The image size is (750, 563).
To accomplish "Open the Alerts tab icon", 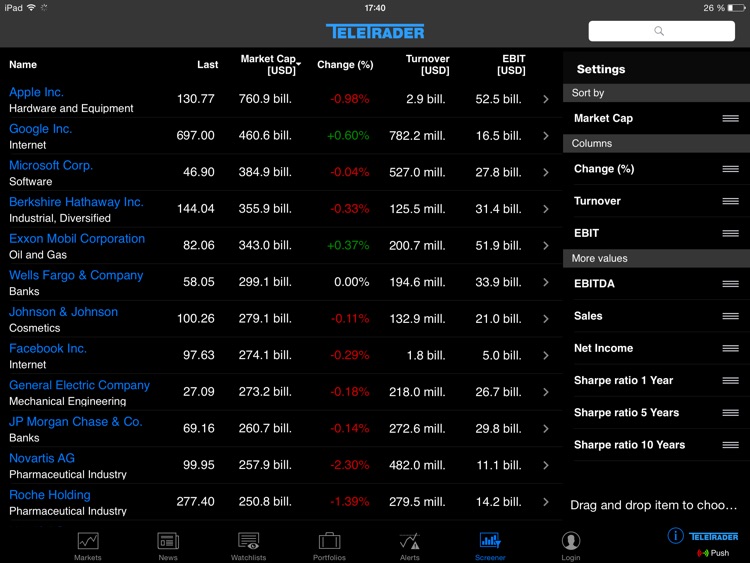I will click(409, 541).
